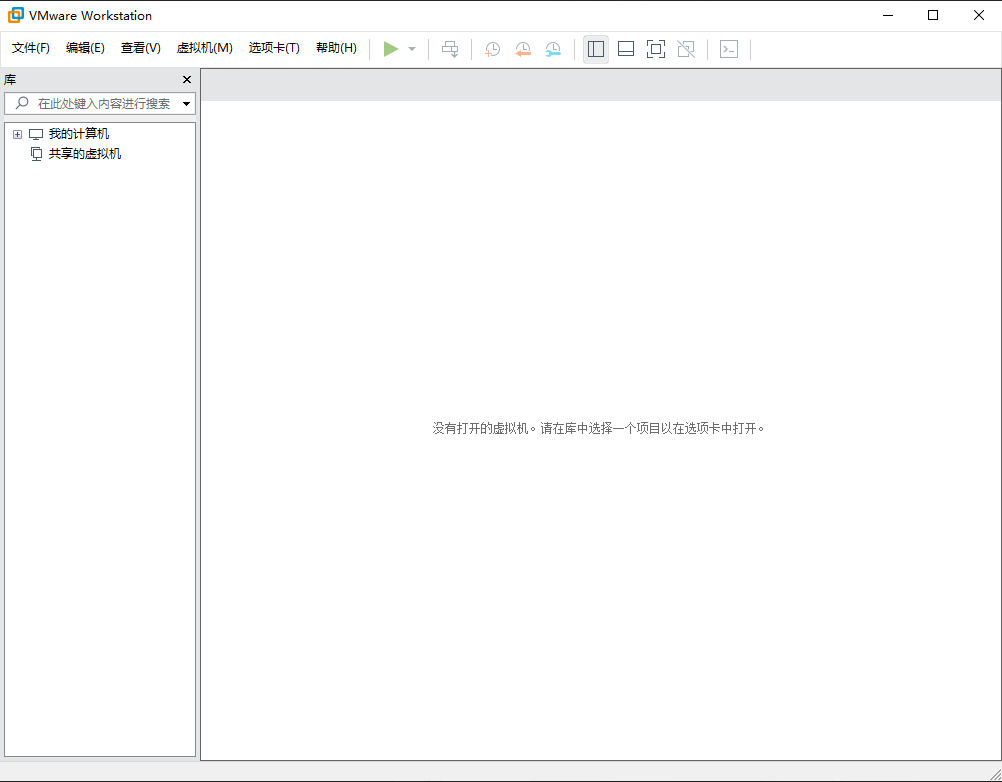Click the full screen mode icon

pyautogui.click(x=656, y=49)
